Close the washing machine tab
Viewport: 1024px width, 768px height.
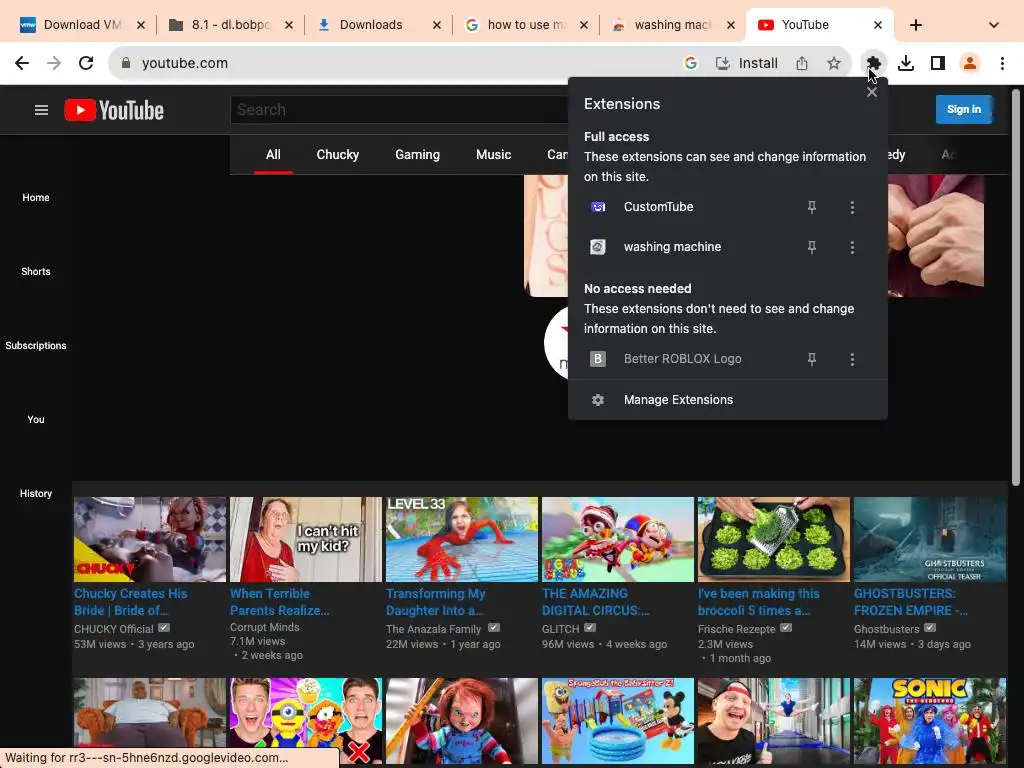tap(731, 25)
